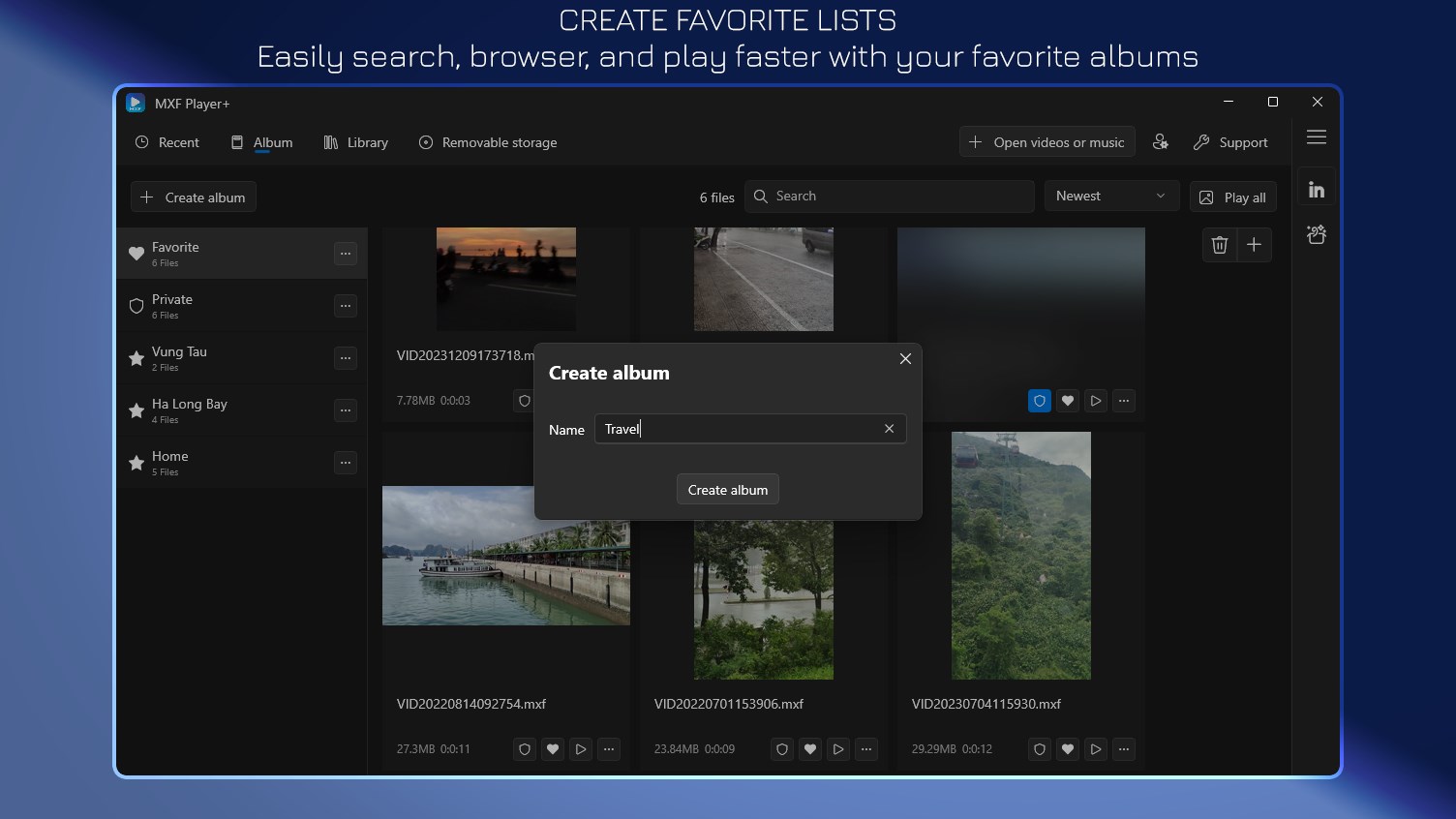Open the ellipsis menu for VID20230704115930.mxf
Screen dimensions: 1456x819
[1124, 748]
